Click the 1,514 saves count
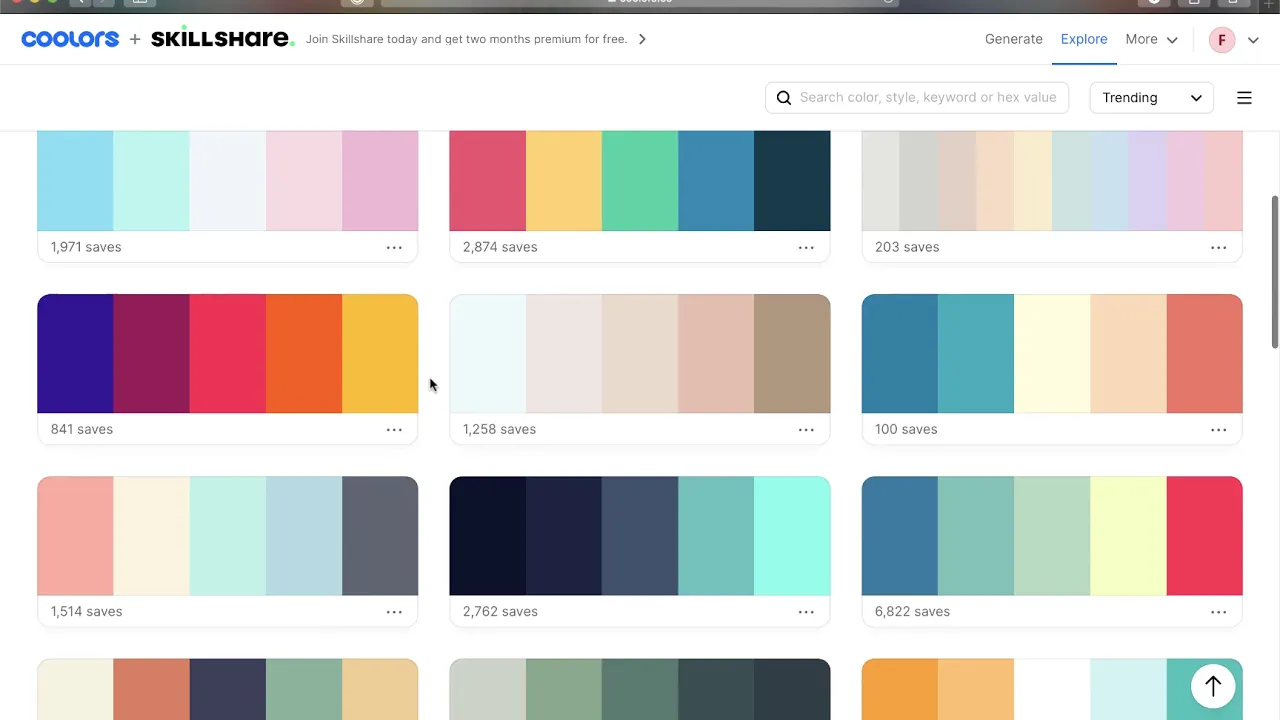The width and height of the screenshot is (1280, 720). (86, 611)
